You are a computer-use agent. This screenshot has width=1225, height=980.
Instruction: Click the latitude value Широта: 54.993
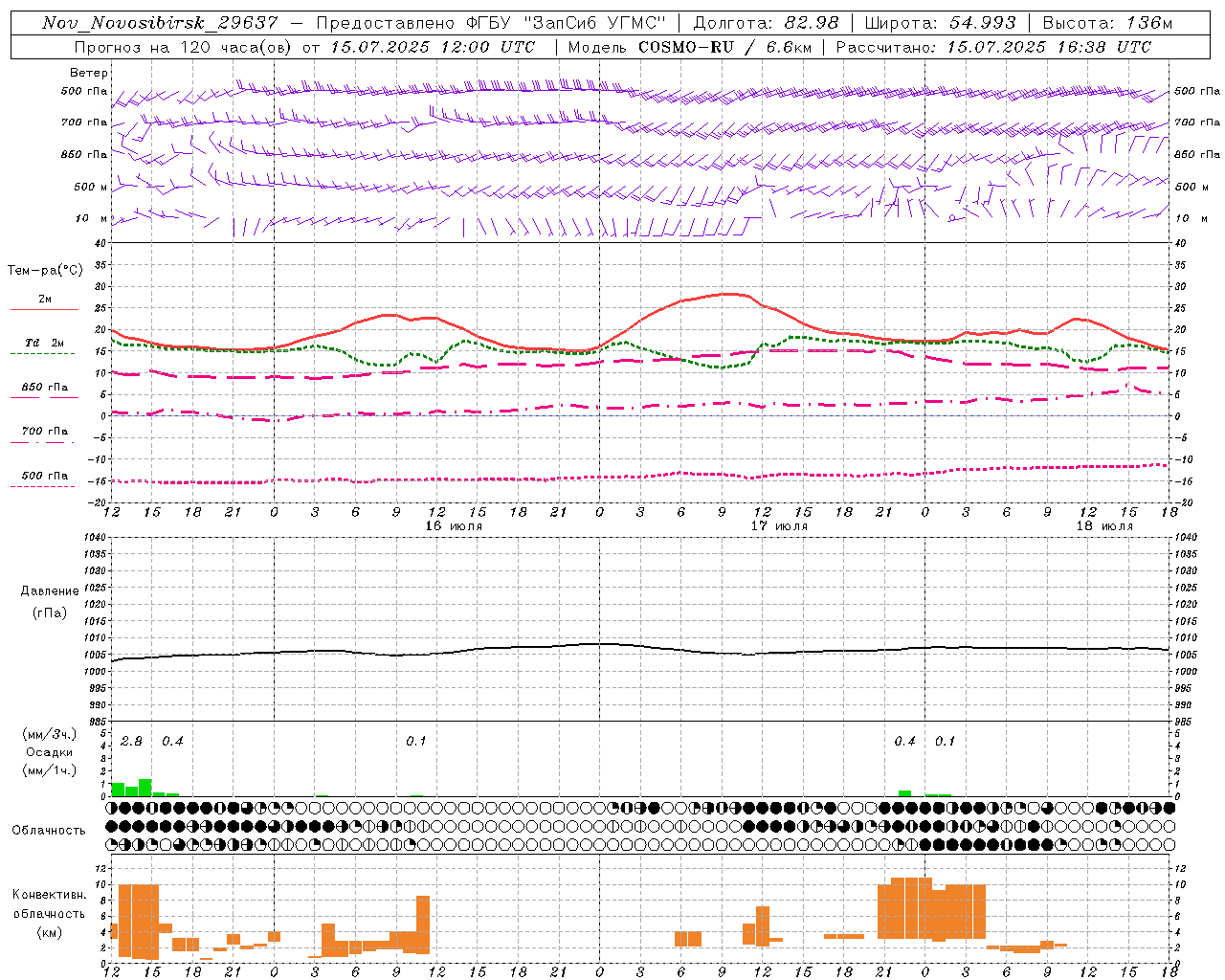pos(940,23)
